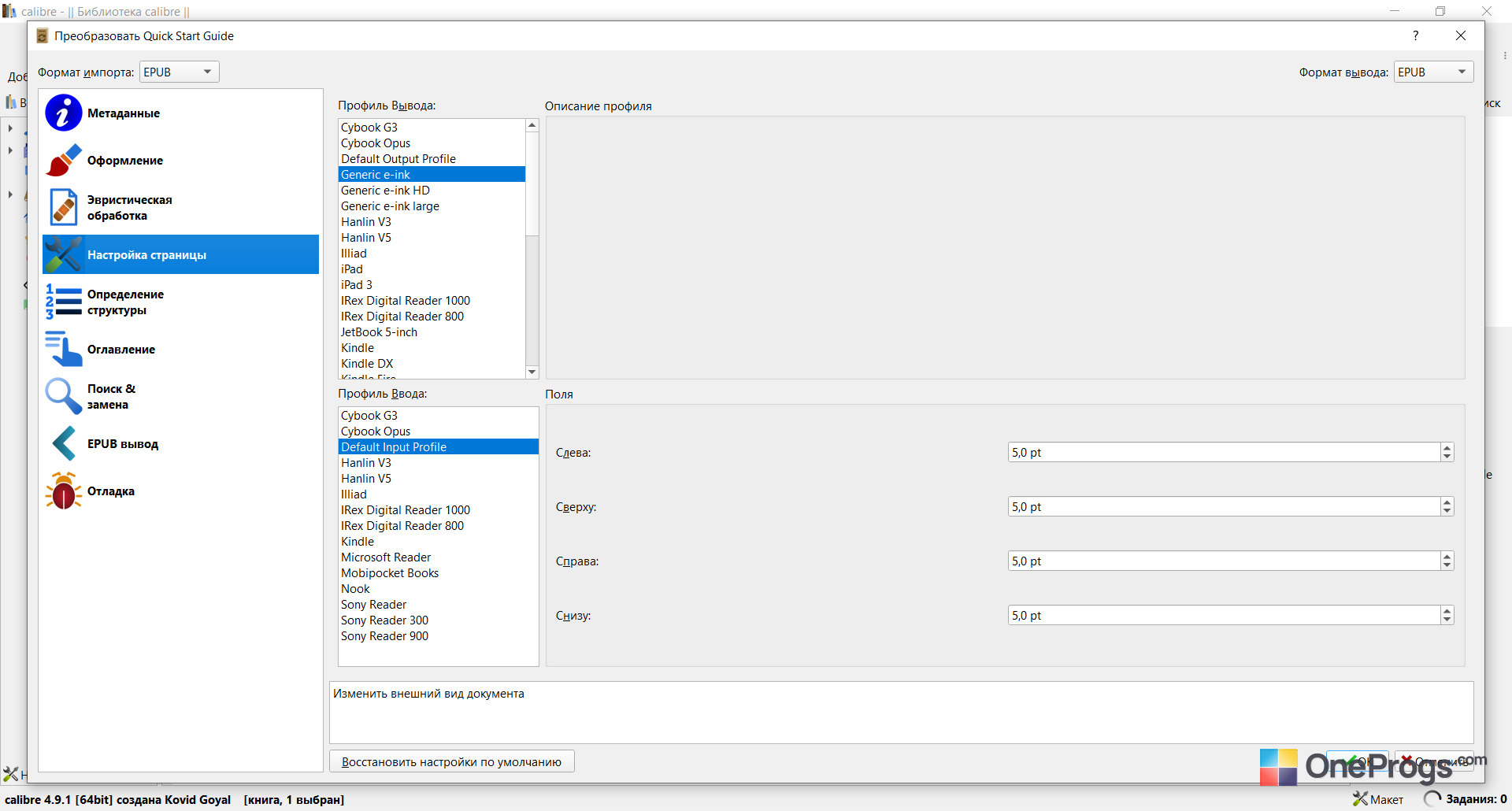Click the Снизу margin input field
This screenshot has width=1512, height=811.
click(1225, 615)
